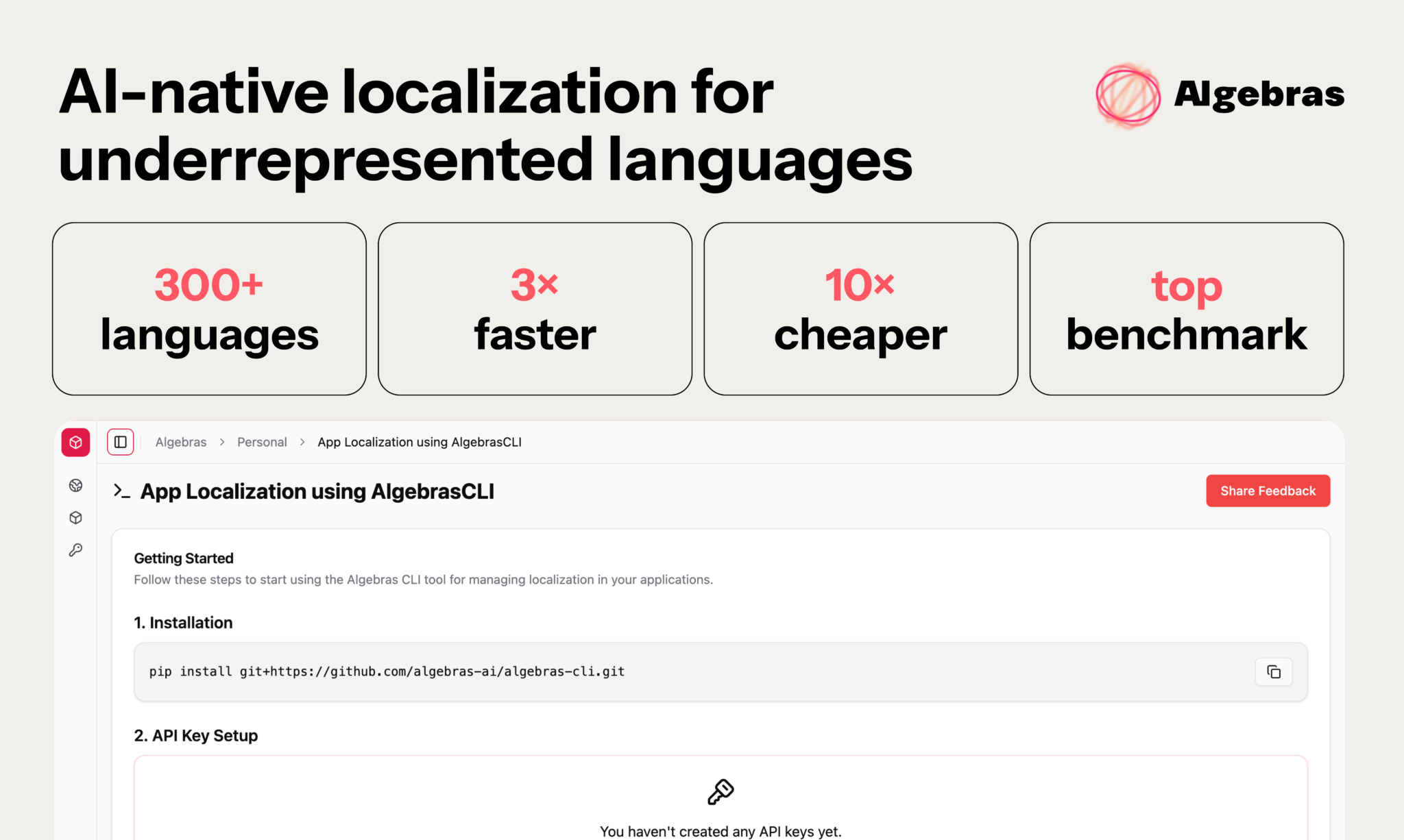Viewport: 1404px width, 840px height.
Task: Copy the pip install command using copy icon
Action: [1274, 671]
